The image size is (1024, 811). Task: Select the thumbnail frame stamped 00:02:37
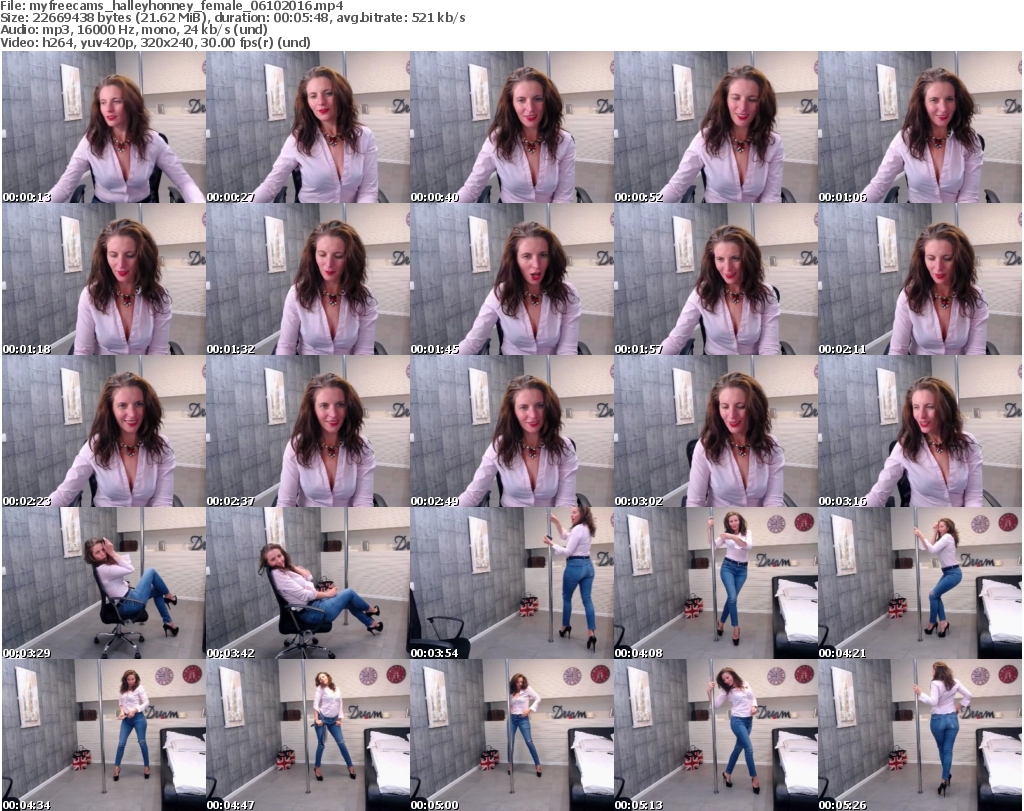pyautogui.click(x=308, y=431)
